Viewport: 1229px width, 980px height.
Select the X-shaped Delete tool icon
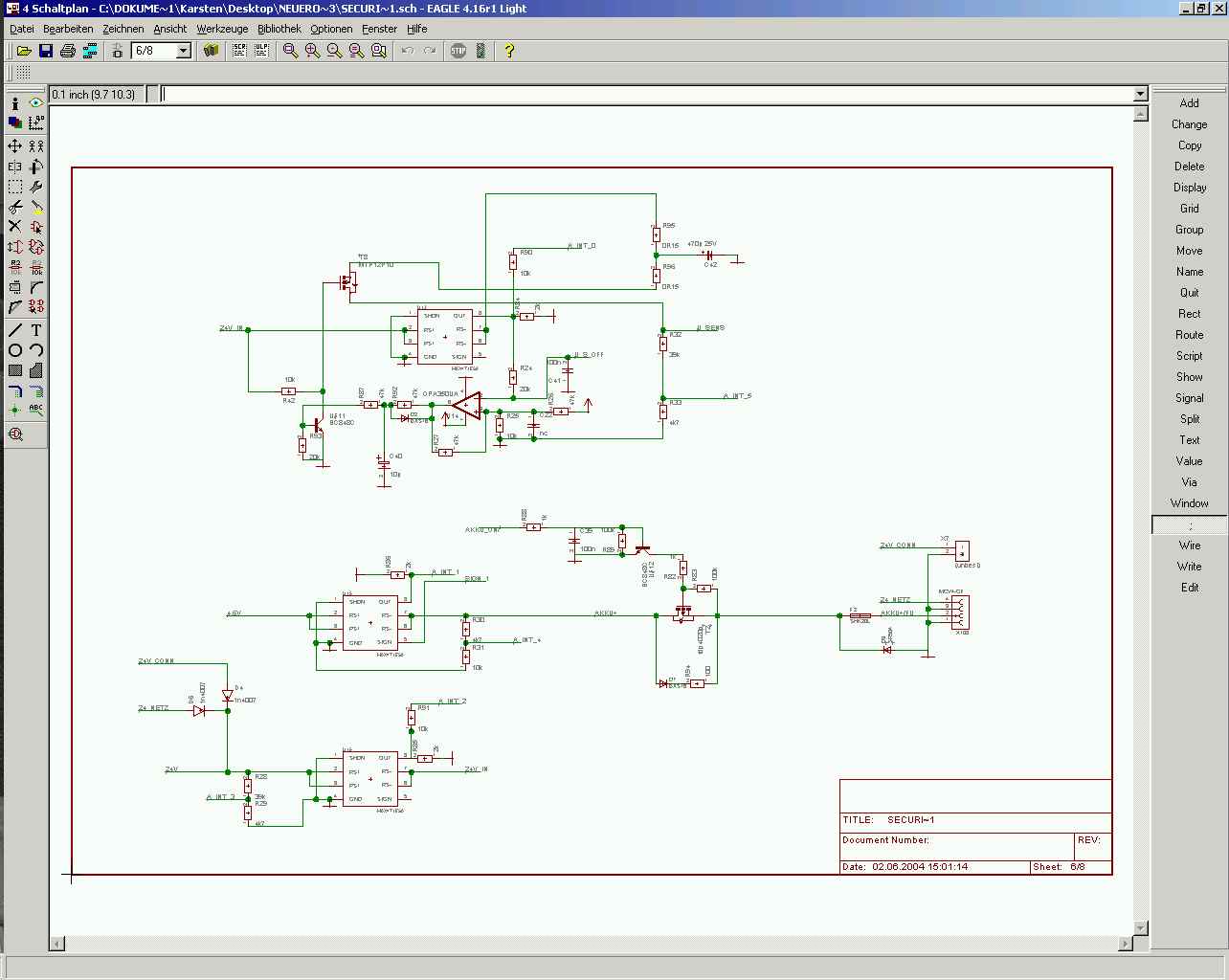click(15, 227)
